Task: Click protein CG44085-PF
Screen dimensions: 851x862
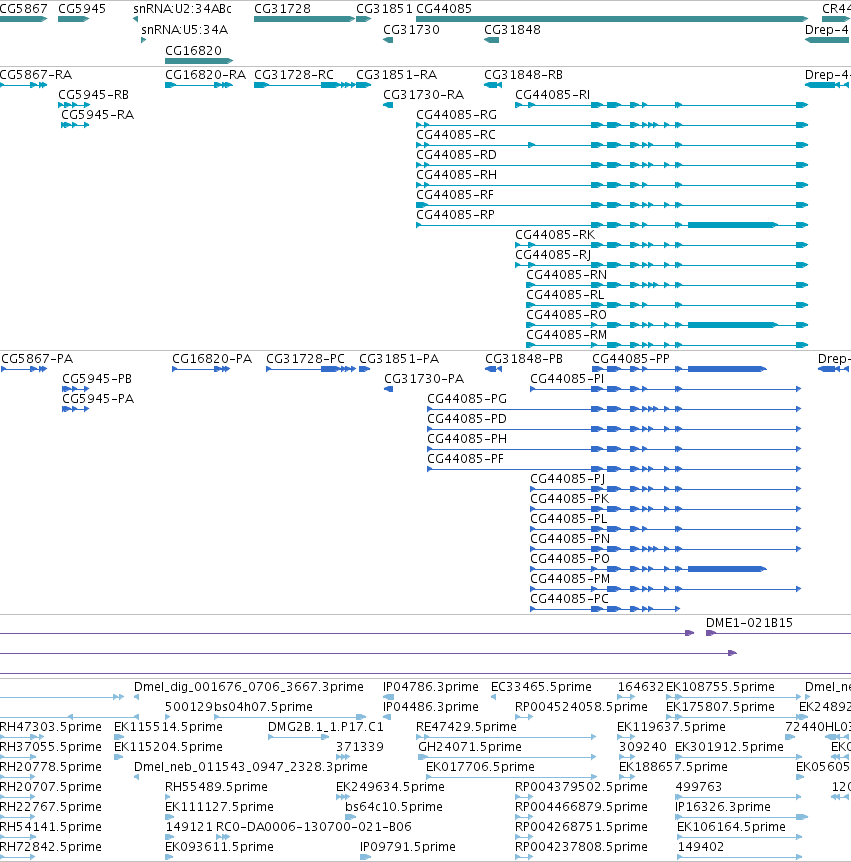Action: [x=466, y=458]
